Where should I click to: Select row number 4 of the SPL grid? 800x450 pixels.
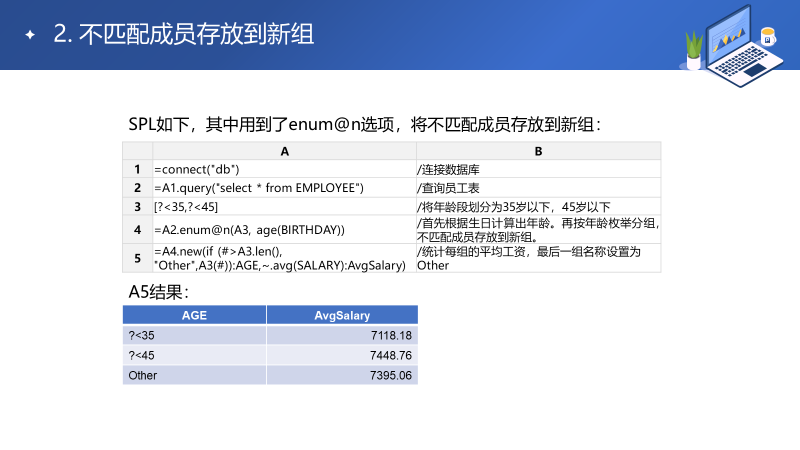(137, 230)
